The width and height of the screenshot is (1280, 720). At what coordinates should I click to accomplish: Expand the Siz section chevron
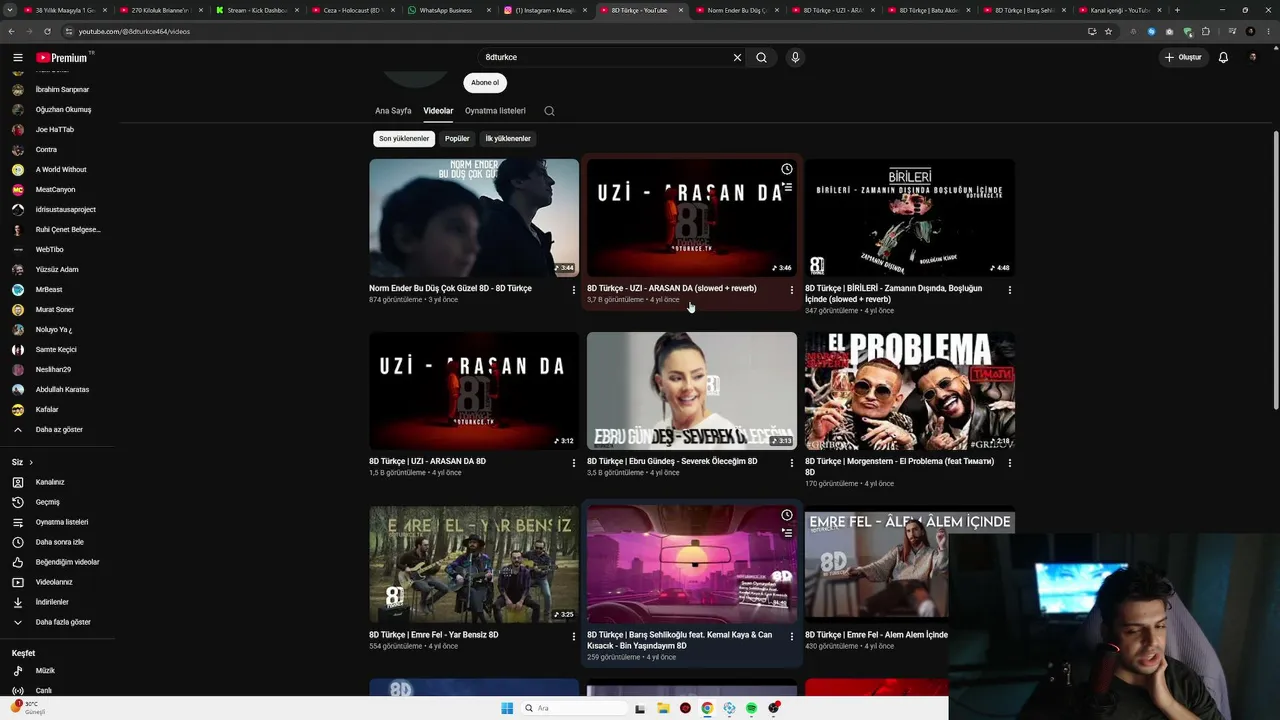point(31,462)
